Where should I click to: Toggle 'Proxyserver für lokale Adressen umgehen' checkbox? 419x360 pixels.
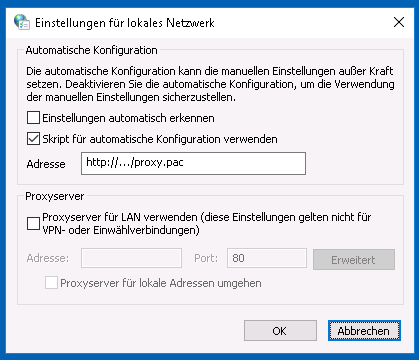(51, 283)
